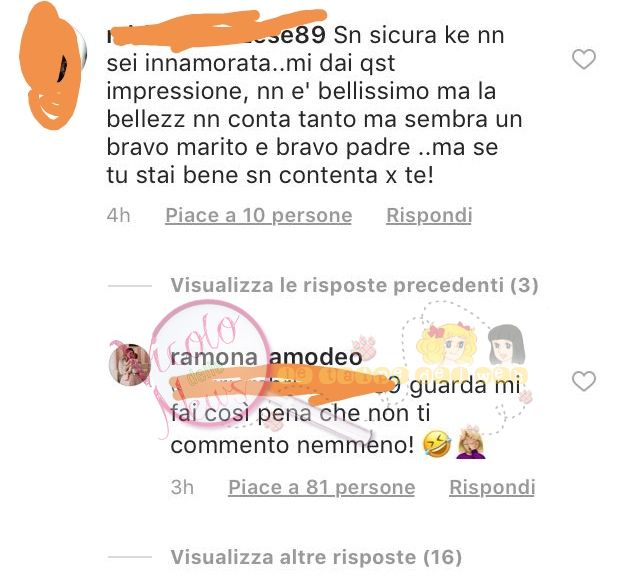This screenshot has width=640, height=577.
Task: Select the facepalm woman emoji in the reply
Action: [x=471, y=442]
